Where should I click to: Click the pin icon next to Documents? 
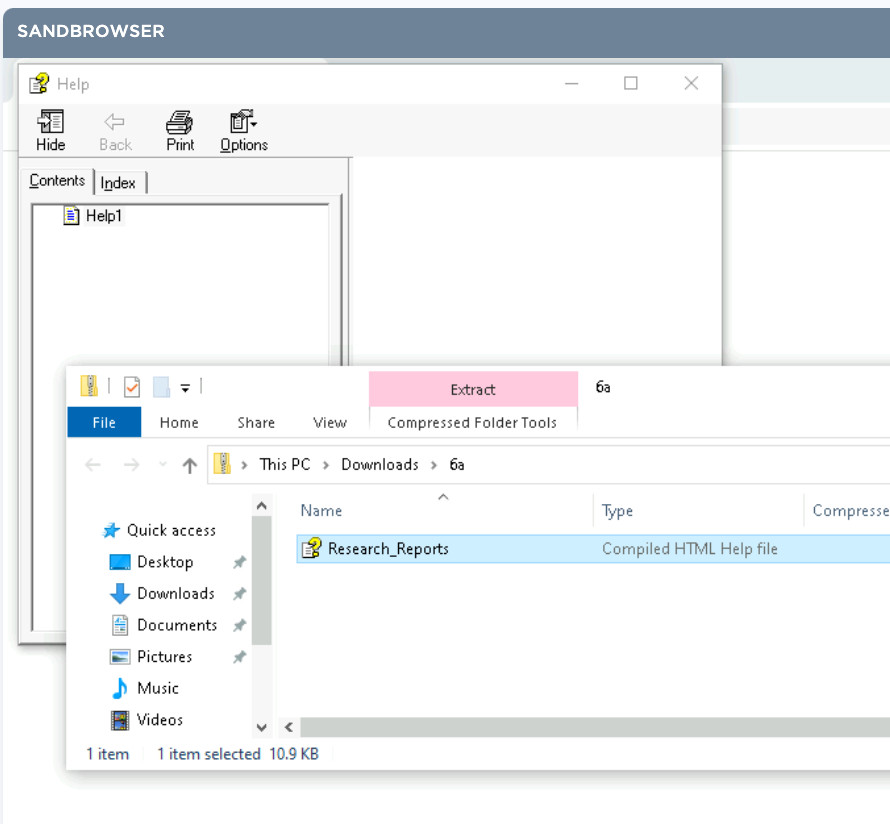(240, 625)
